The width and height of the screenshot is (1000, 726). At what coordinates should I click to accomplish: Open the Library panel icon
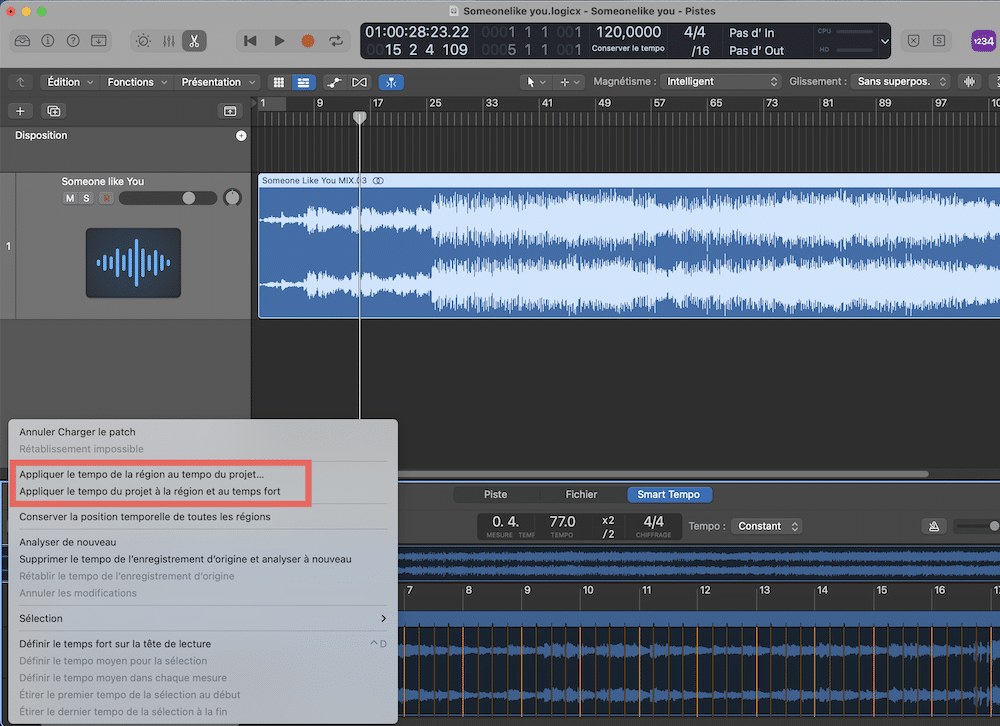tap(22, 41)
